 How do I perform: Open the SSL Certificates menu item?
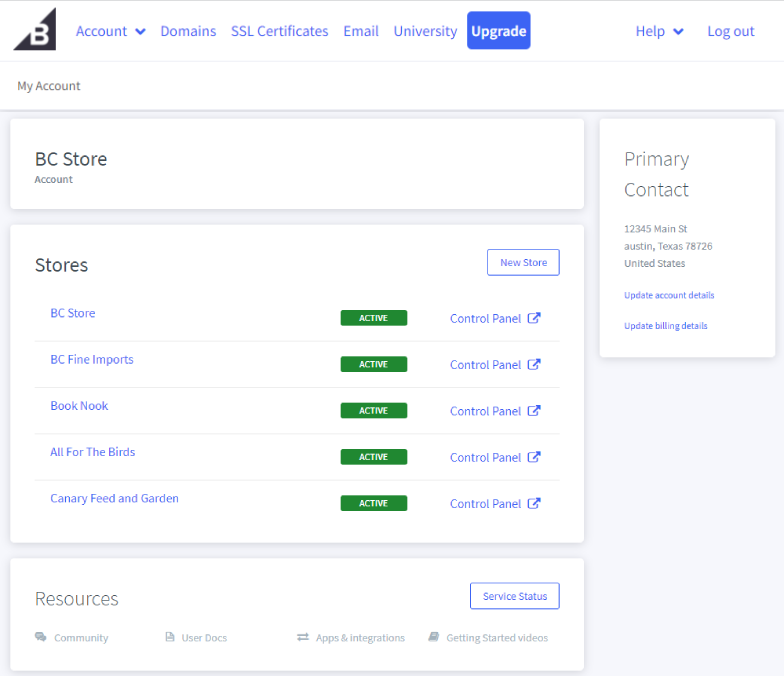(x=280, y=31)
